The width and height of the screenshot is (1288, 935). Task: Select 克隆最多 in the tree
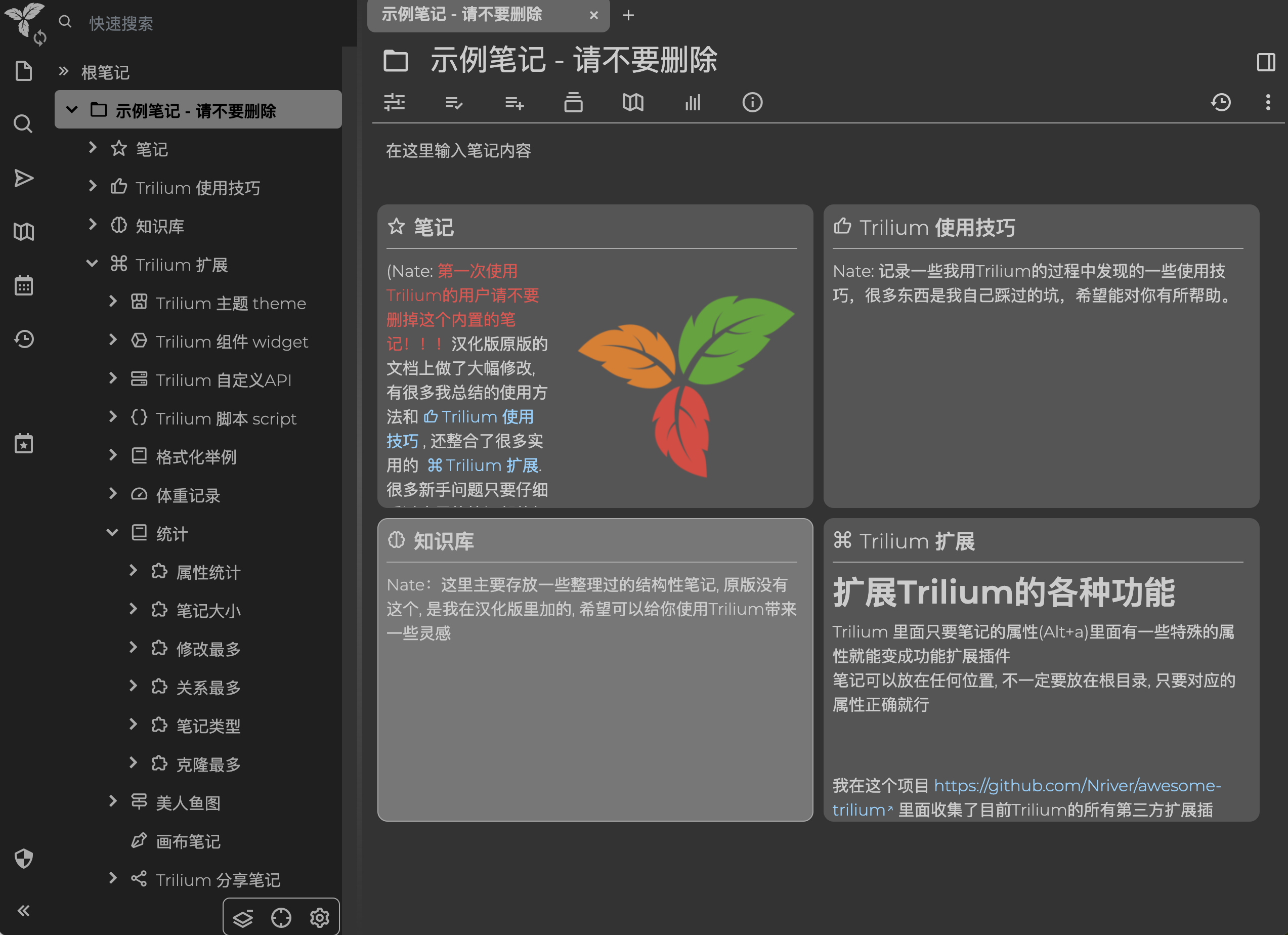pos(208,764)
